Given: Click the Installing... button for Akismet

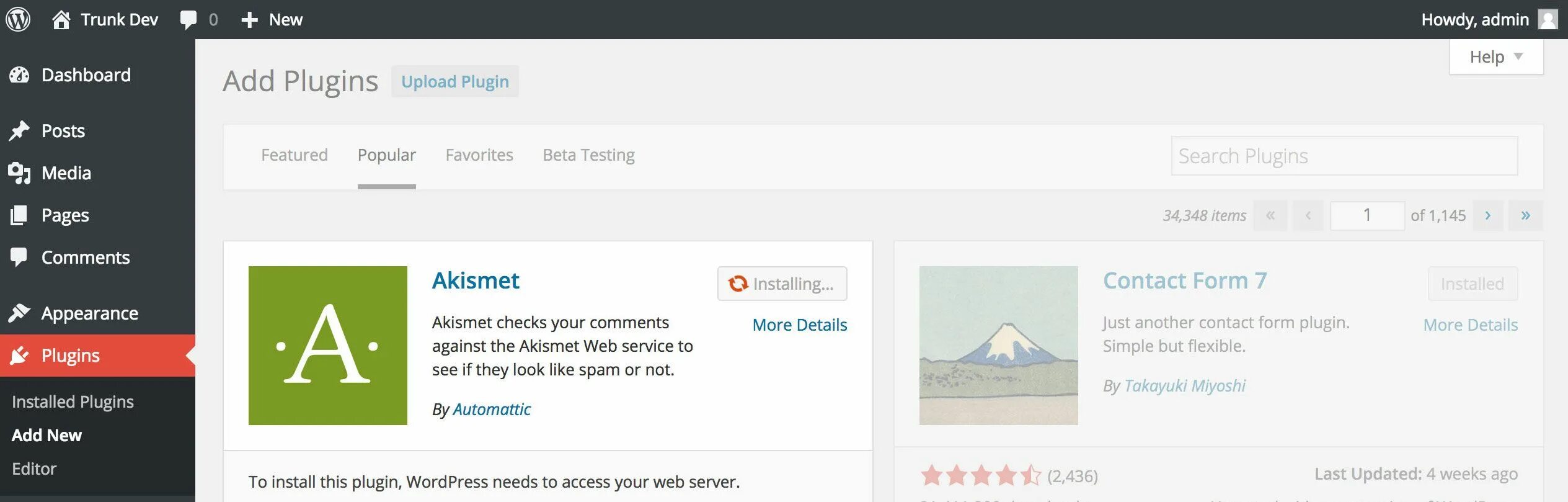Looking at the screenshot, I should click(x=782, y=284).
